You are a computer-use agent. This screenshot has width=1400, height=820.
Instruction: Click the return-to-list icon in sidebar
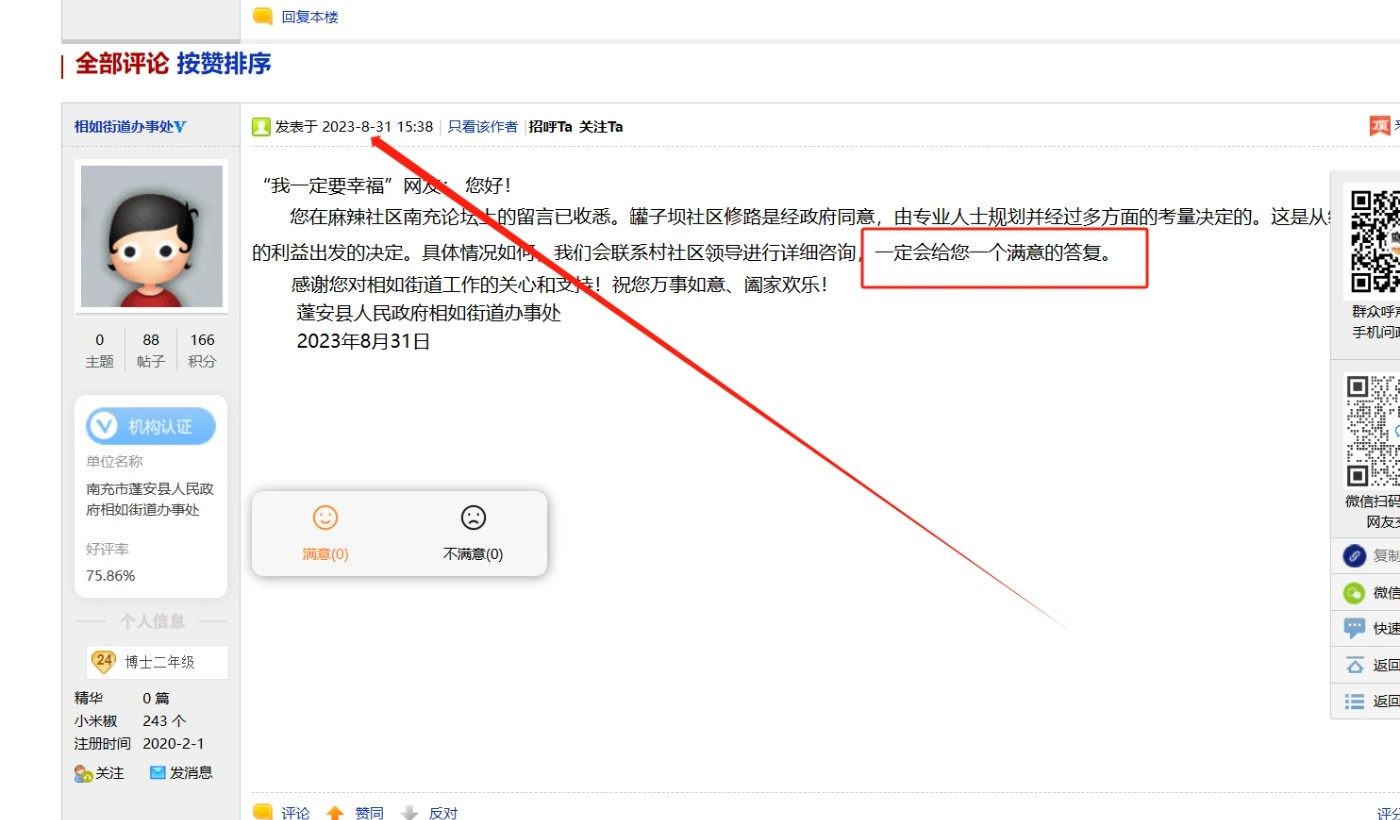[x=1355, y=702]
